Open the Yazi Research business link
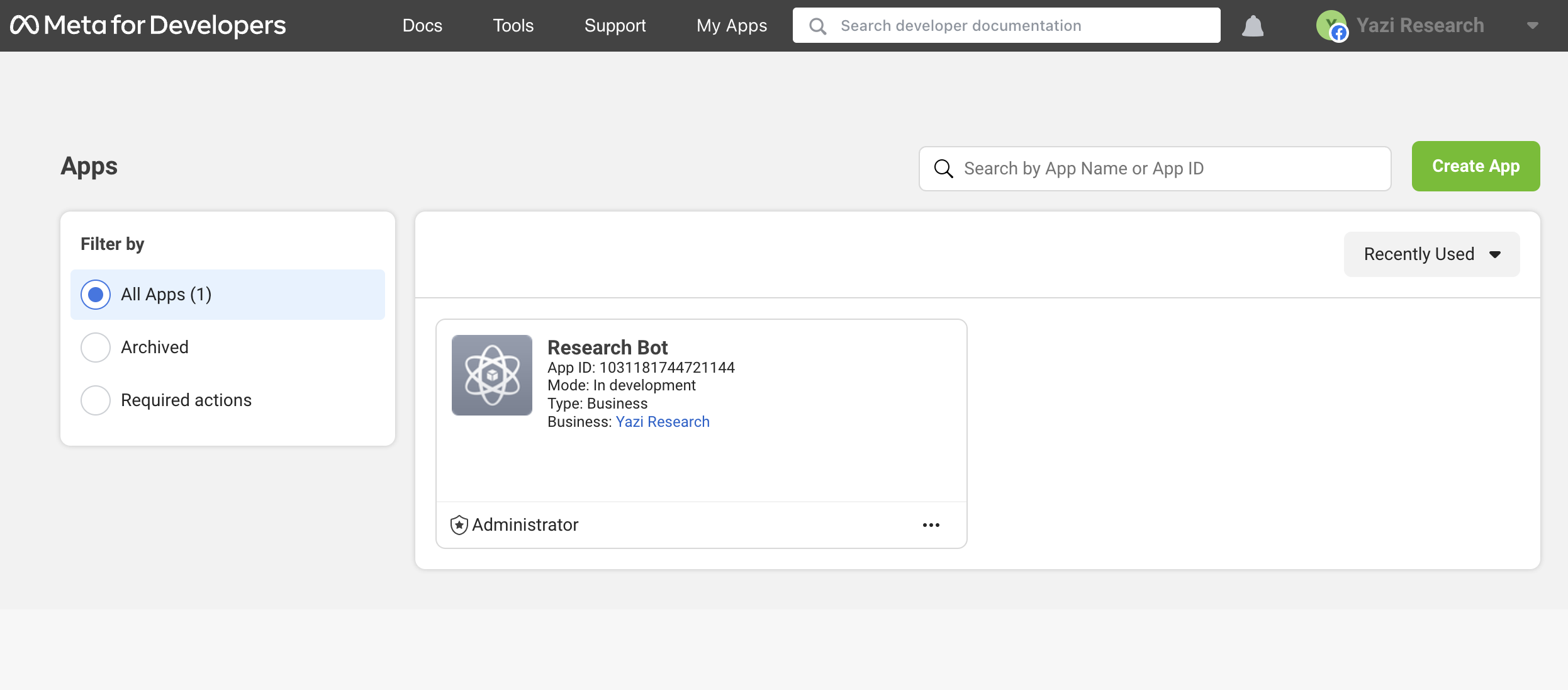1568x690 pixels. tap(662, 421)
